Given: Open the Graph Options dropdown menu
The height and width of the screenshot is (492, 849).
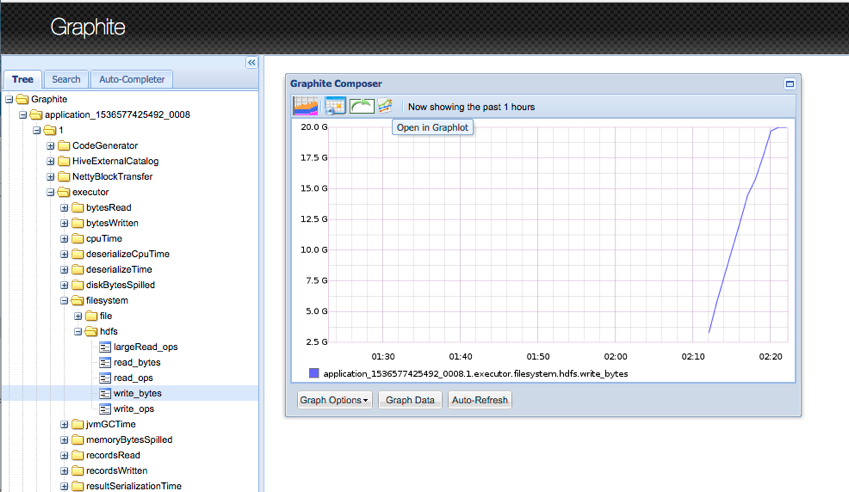Looking at the screenshot, I should point(335,400).
